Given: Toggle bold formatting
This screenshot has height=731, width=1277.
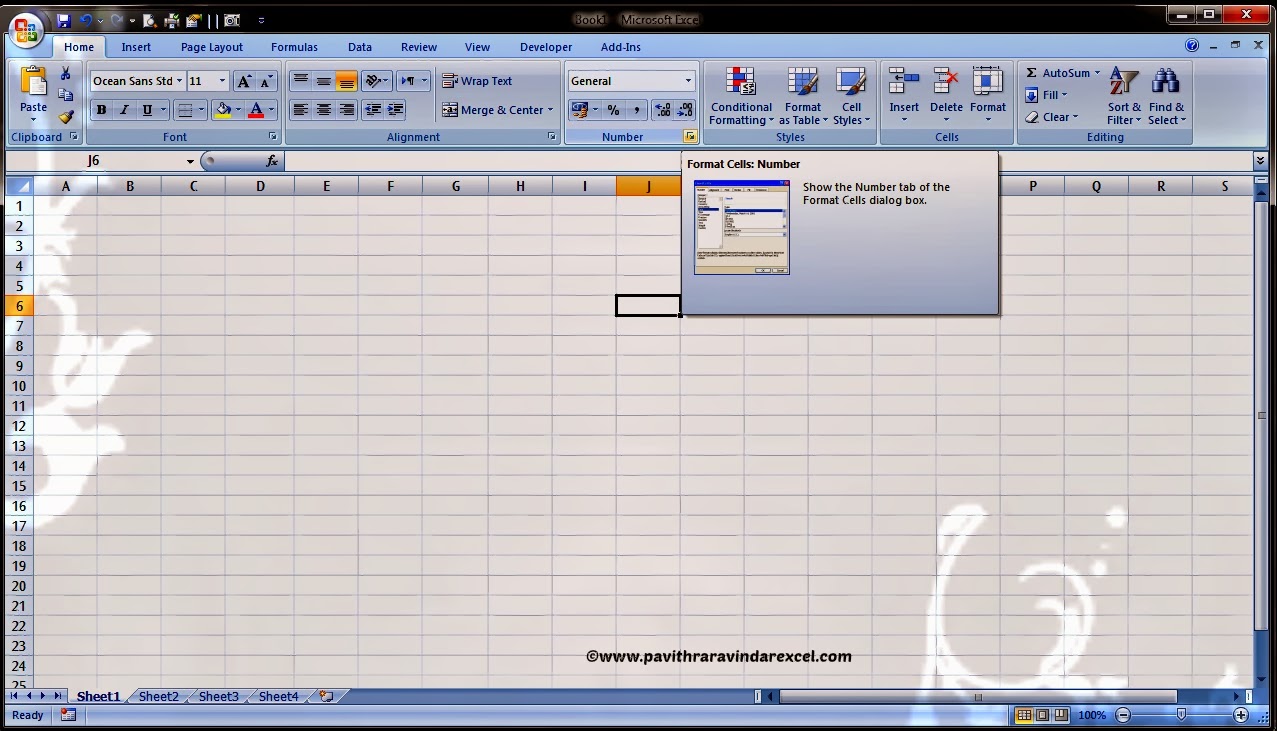Looking at the screenshot, I should [101, 110].
